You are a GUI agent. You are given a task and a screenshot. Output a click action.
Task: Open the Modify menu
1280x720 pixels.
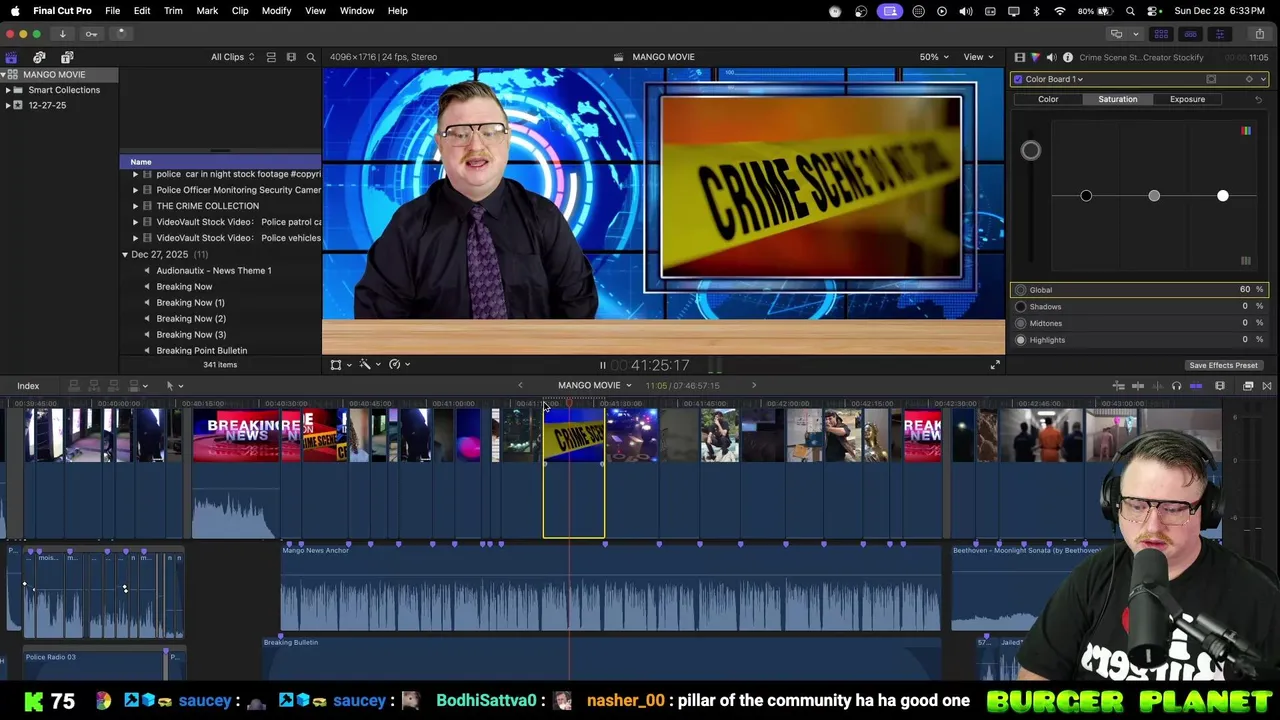coord(276,11)
